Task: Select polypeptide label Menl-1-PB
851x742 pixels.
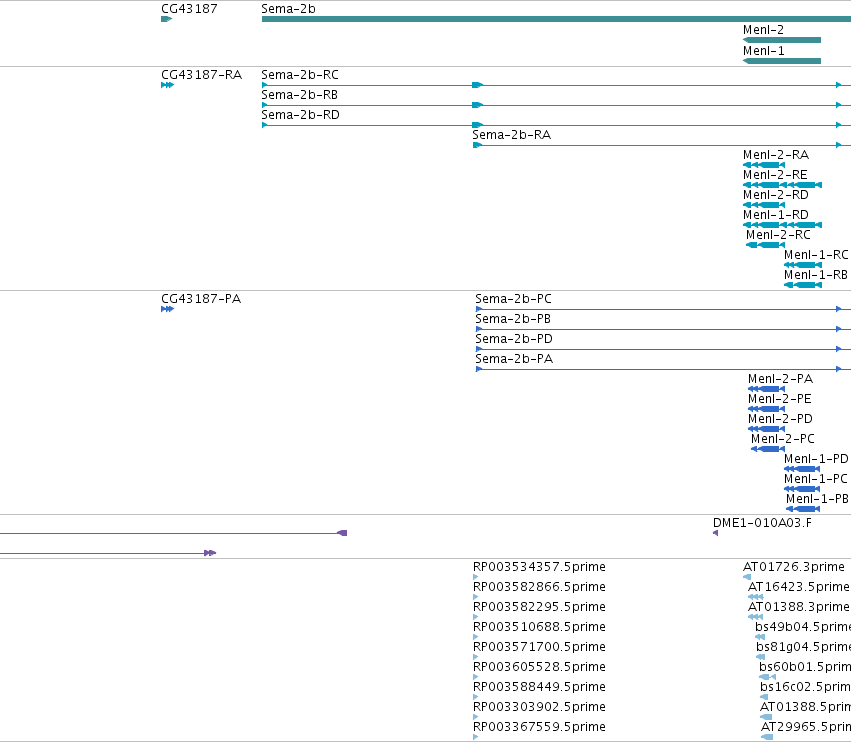Action: pyautogui.click(x=817, y=499)
